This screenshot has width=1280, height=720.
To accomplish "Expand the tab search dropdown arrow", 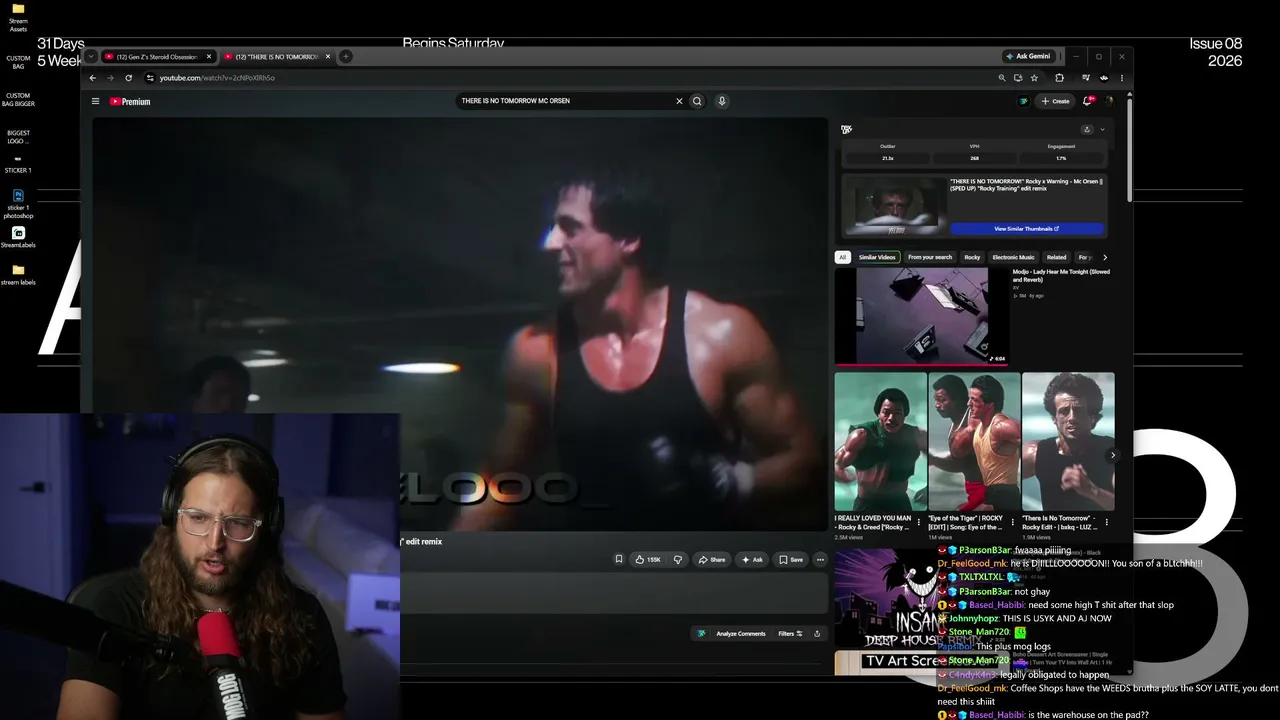I will pos(90,56).
